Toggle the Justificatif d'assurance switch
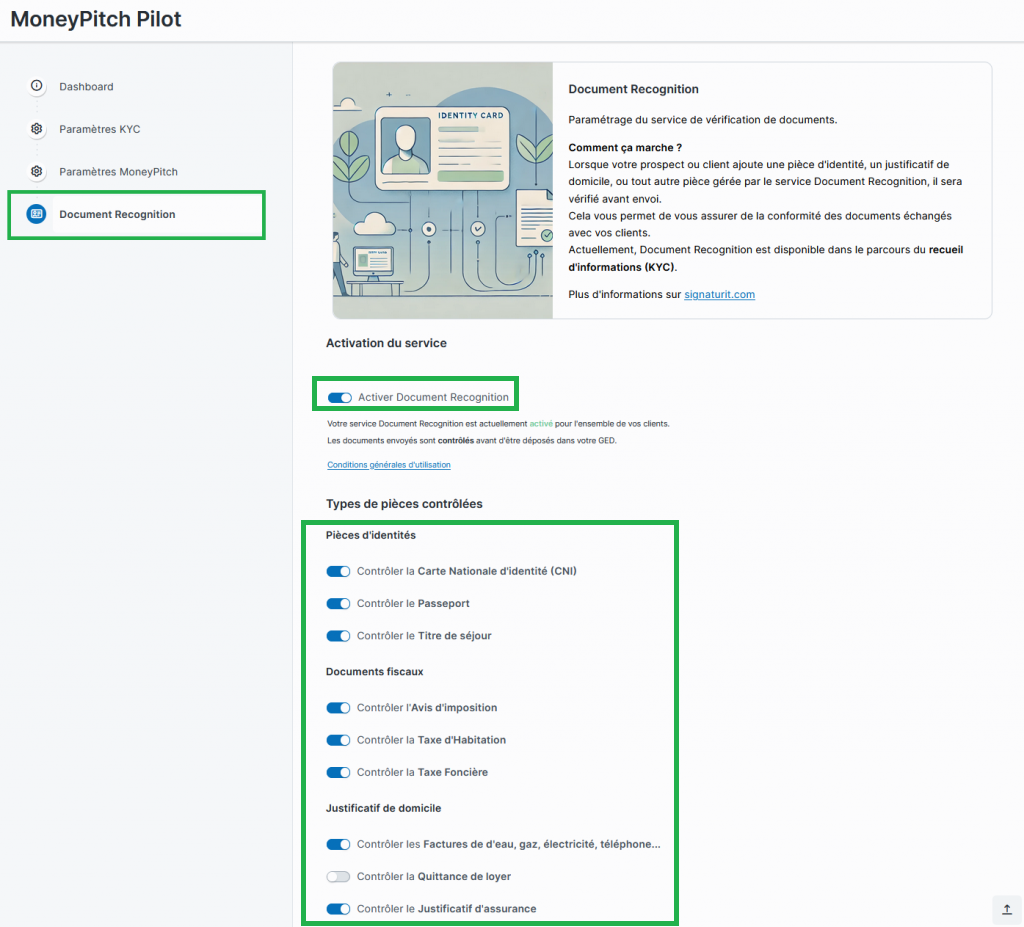This screenshot has width=1024, height=927. [339, 909]
